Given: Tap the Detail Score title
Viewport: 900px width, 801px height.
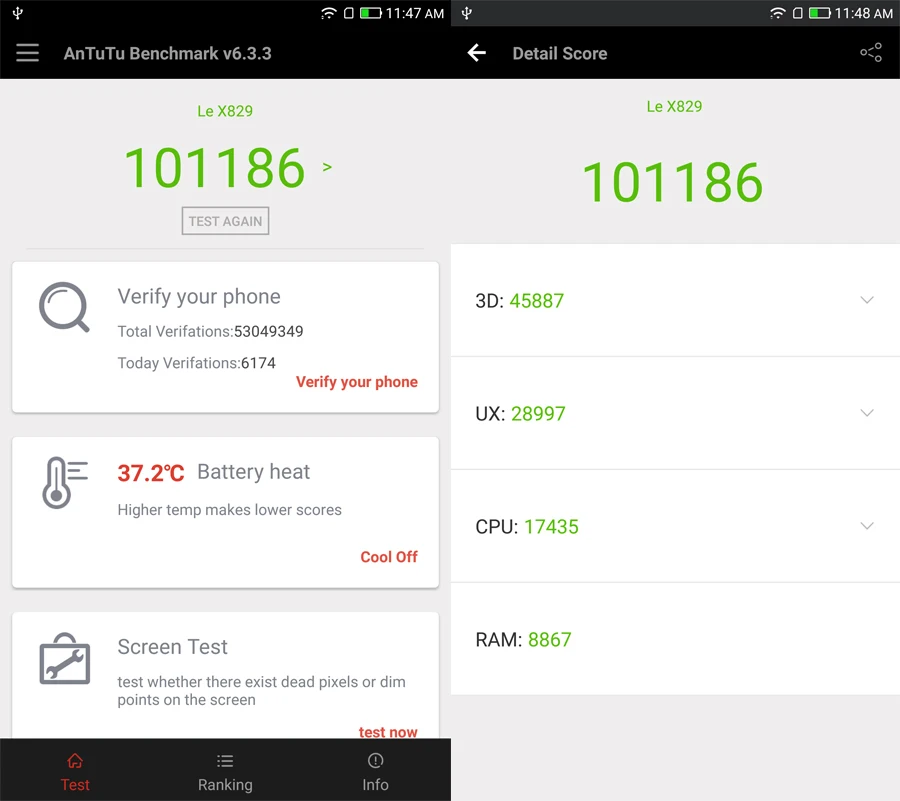Looking at the screenshot, I should click(560, 53).
